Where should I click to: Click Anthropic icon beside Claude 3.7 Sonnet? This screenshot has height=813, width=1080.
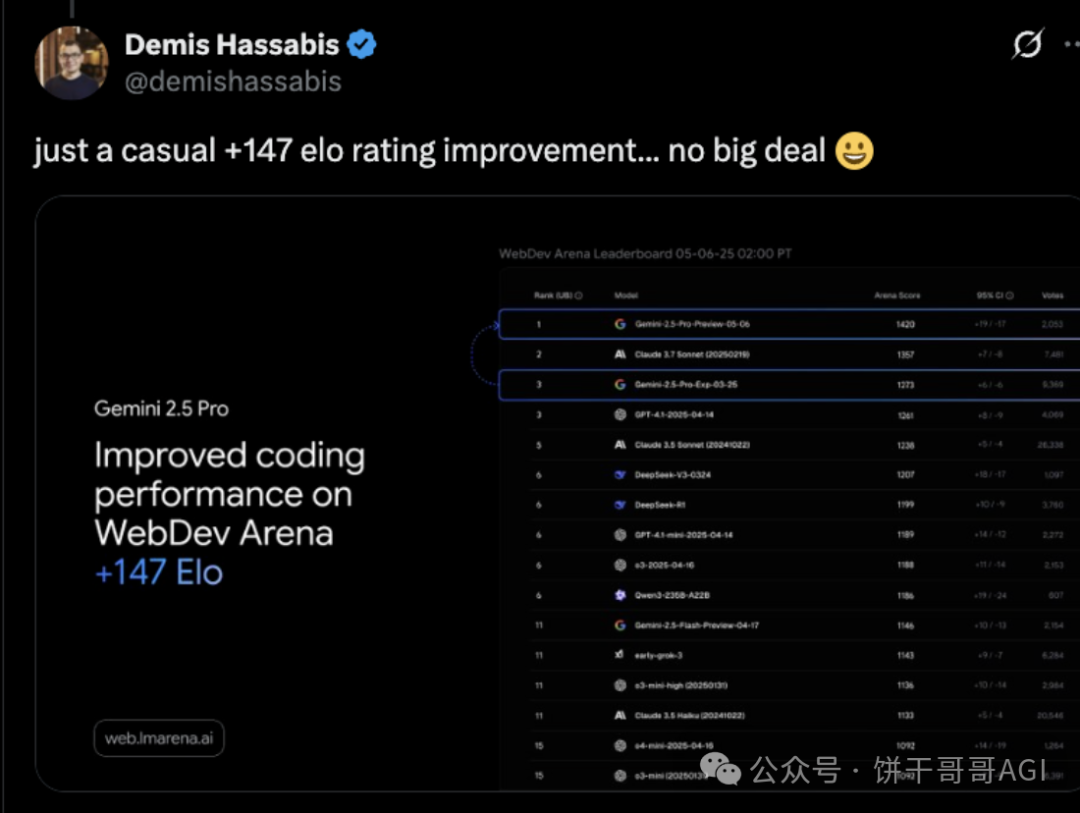[620, 354]
